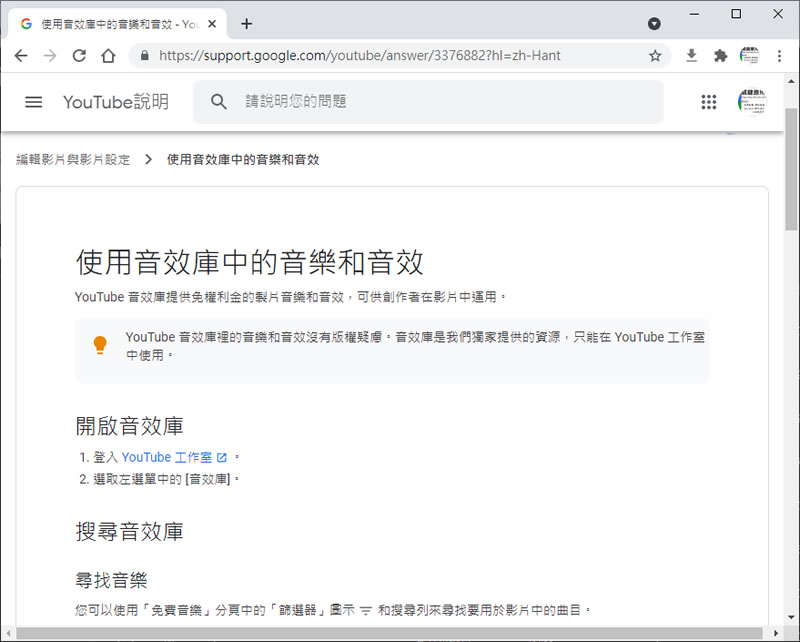Open the Google apps grid
The image size is (800, 642).
(x=709, y=102)
